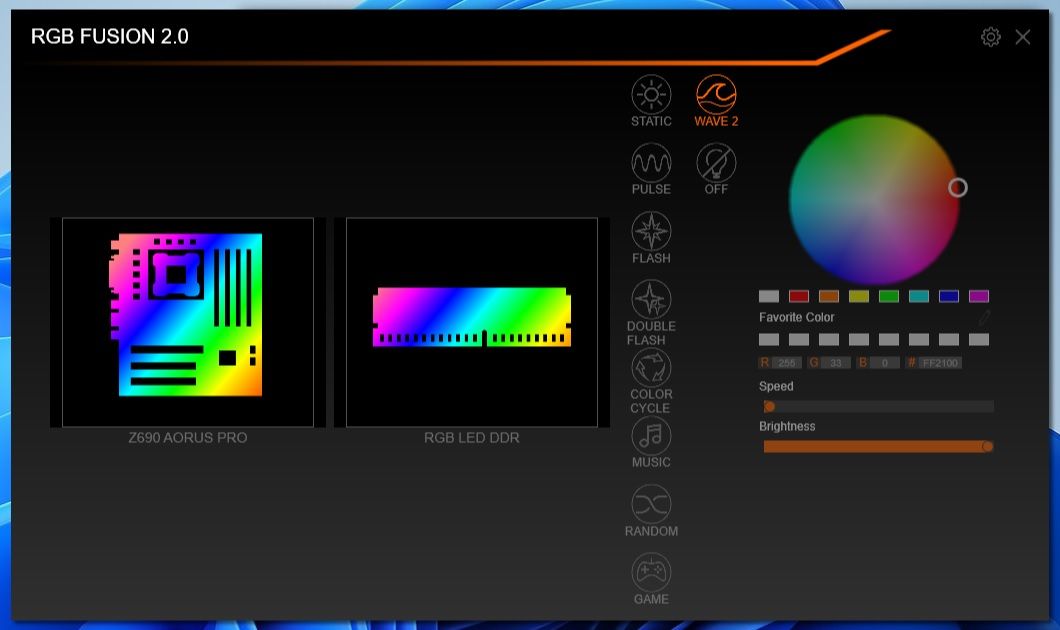Switch to Music lighting mode
Screen dimensions: 1060x630
coord(651,436)
